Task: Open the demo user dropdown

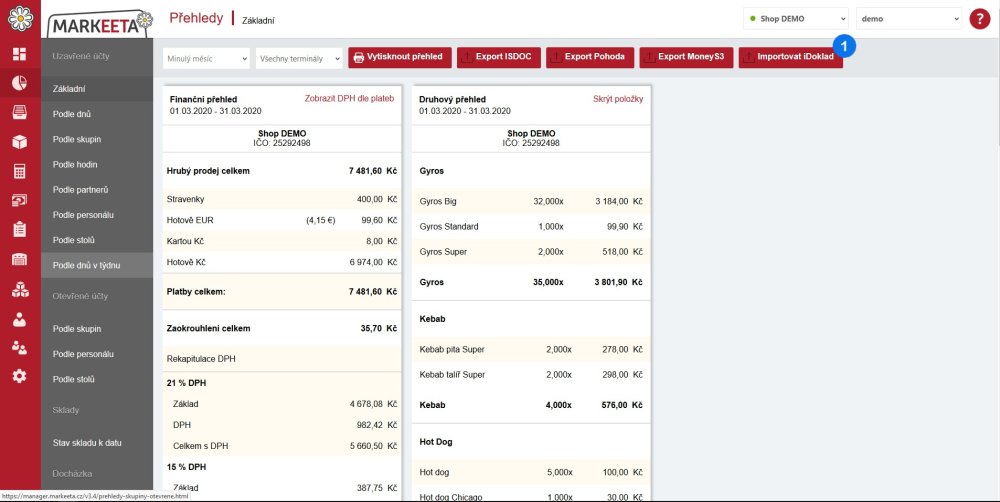Action: 909,18
